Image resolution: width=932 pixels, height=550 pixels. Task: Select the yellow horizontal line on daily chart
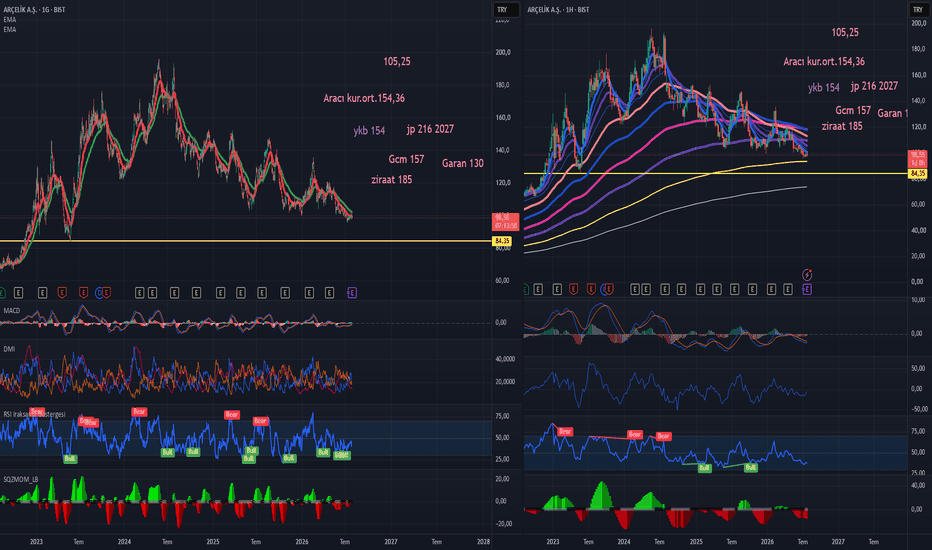point(245,241)
